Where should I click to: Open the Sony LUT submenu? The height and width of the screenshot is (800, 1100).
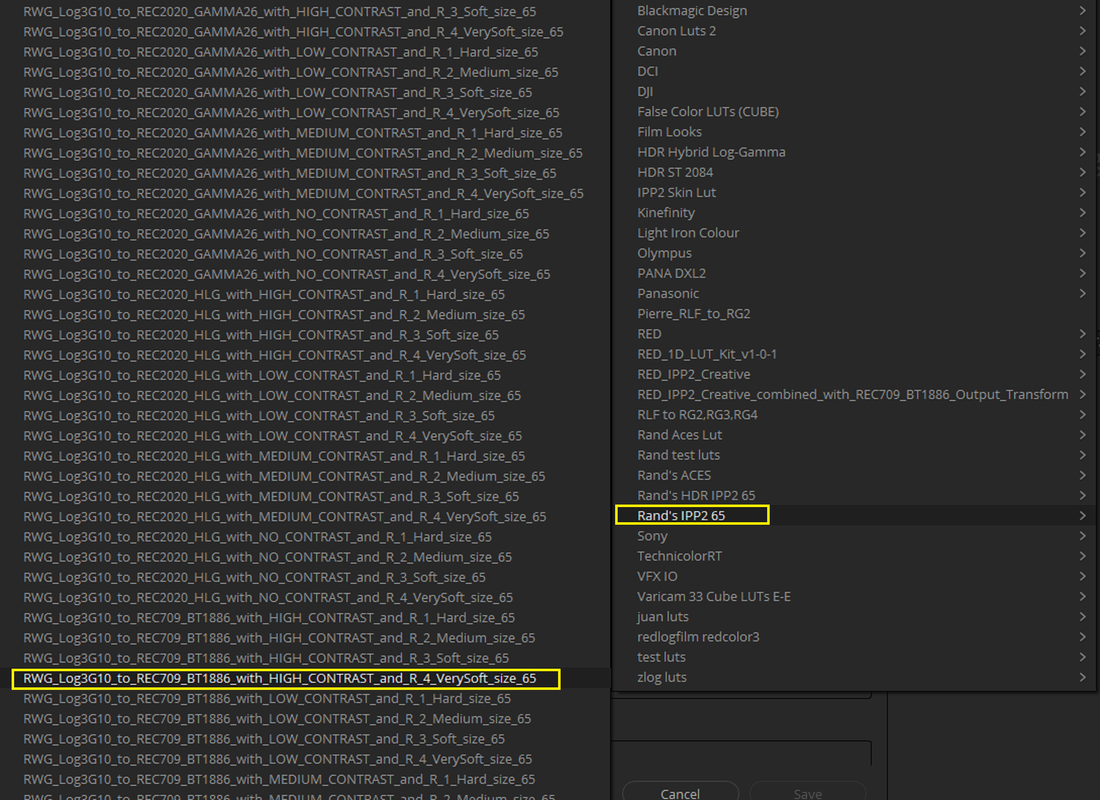pos(854,536)
